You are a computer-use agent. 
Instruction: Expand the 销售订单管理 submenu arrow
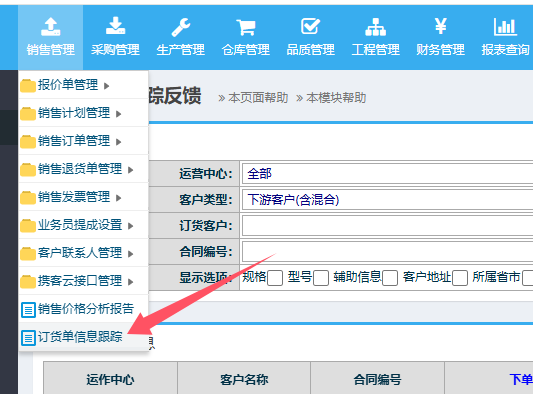[118, 142]
